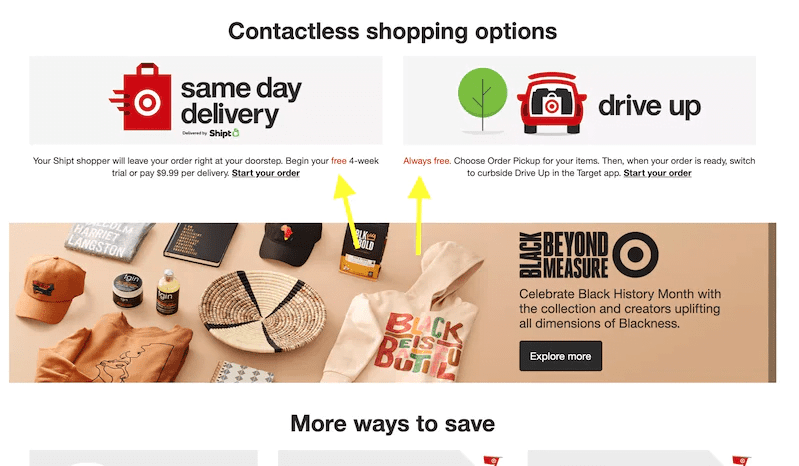Click the drive up banner

[x=579, y=100]
